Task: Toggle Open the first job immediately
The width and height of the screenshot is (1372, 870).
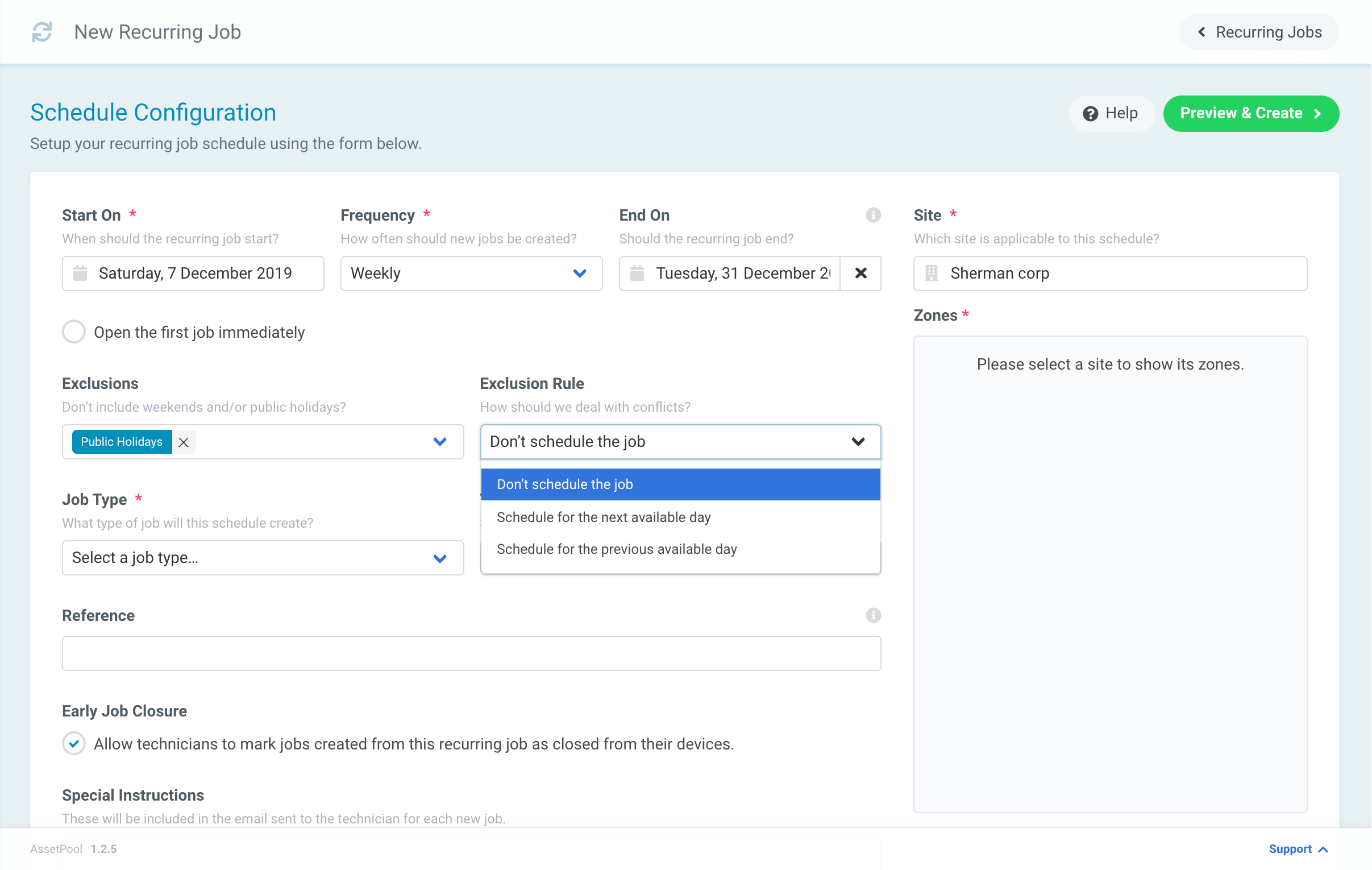Action: point(74,332)
